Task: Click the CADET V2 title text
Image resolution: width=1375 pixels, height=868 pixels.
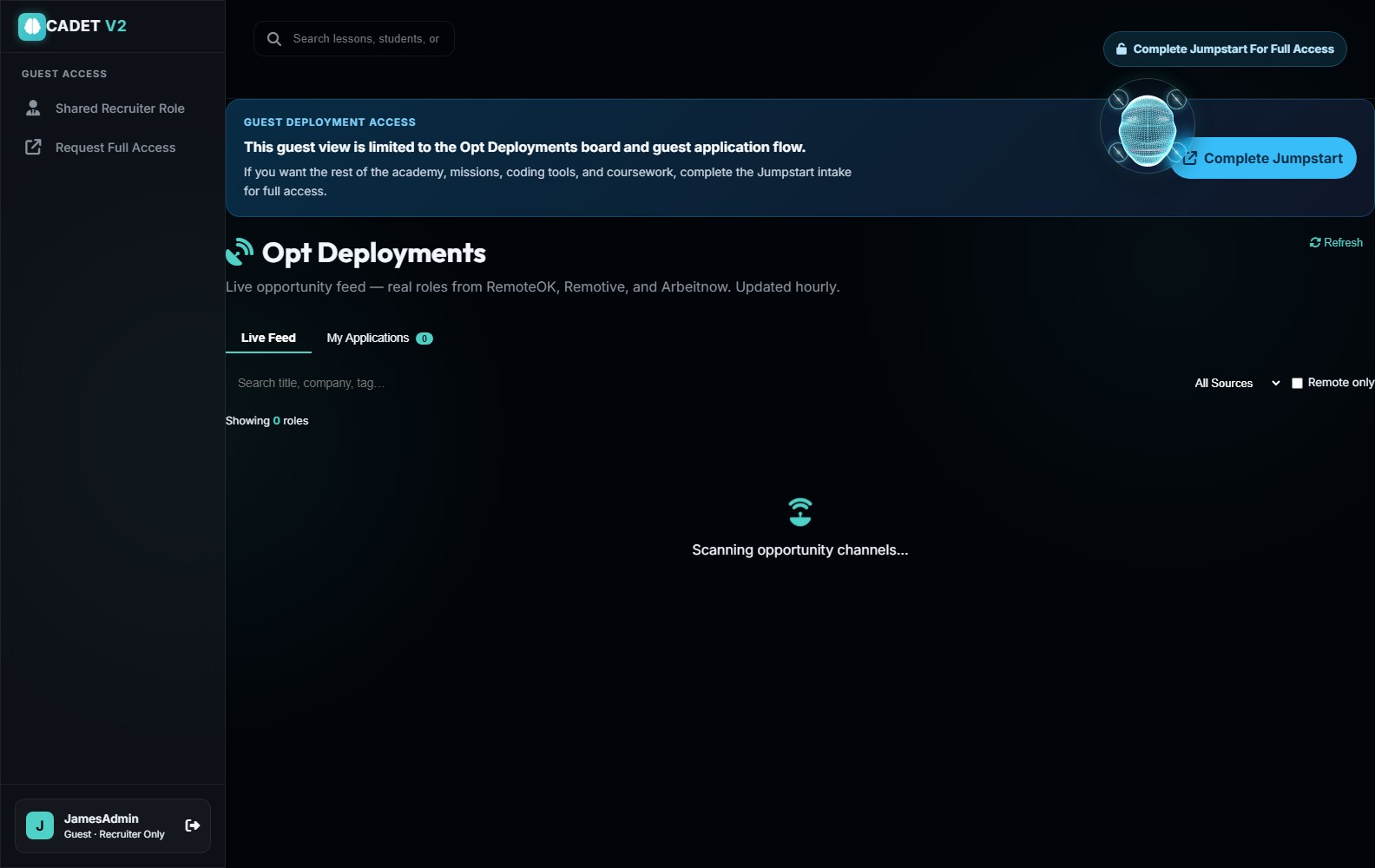Action: point(86,26)
